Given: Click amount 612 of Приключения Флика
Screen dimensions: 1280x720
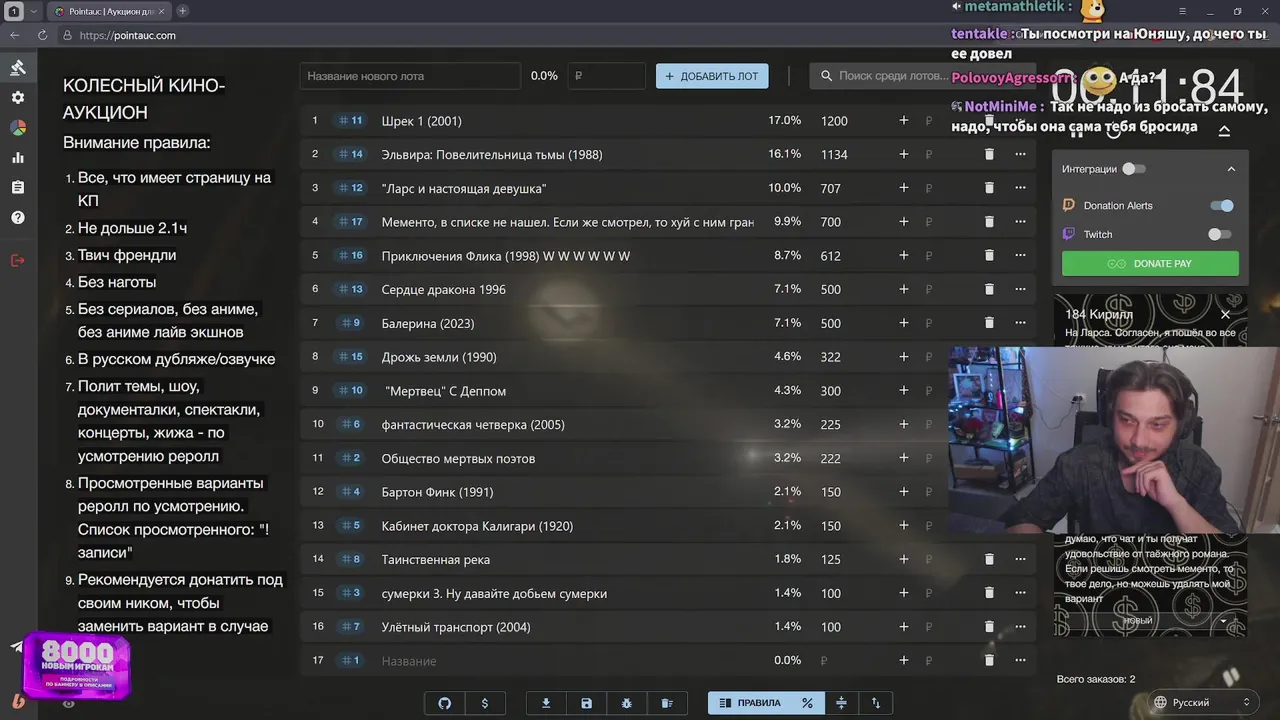Looking at the screenshot, I should point(831,256).
